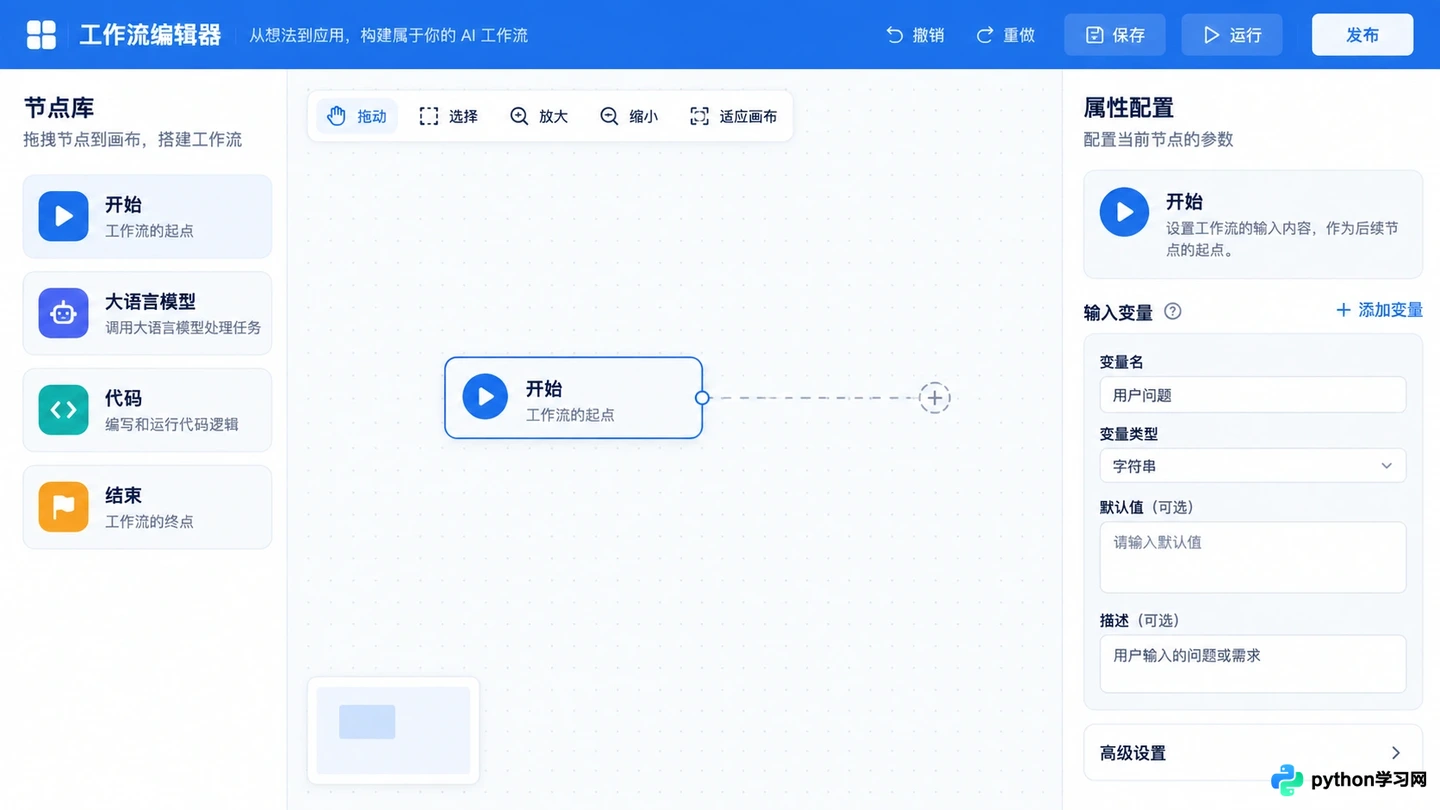Select the 开始 node on the canvas
Image resolution: width=1440 pixels, height=810 pixels.
coord(573,398)
